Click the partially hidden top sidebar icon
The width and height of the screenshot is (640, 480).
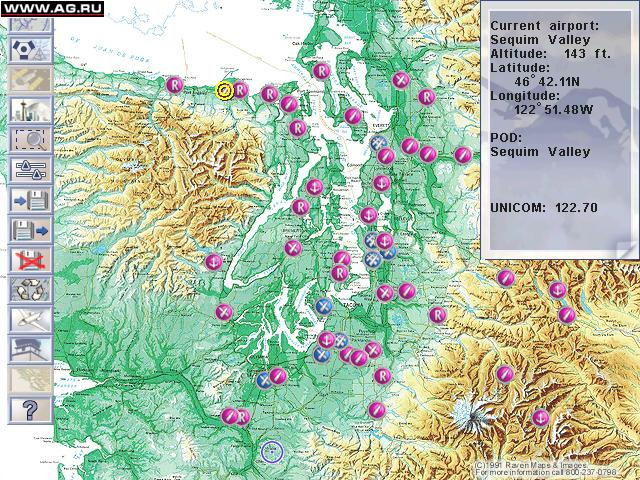tap(31, 24)
